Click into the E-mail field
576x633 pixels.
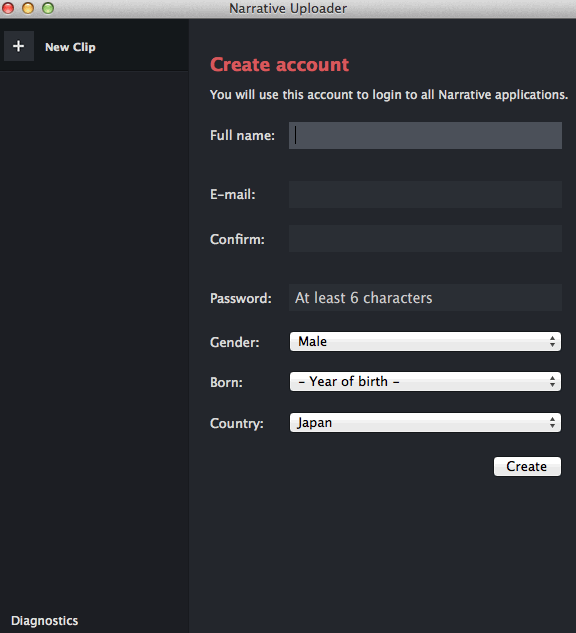(x=425, y=195)
